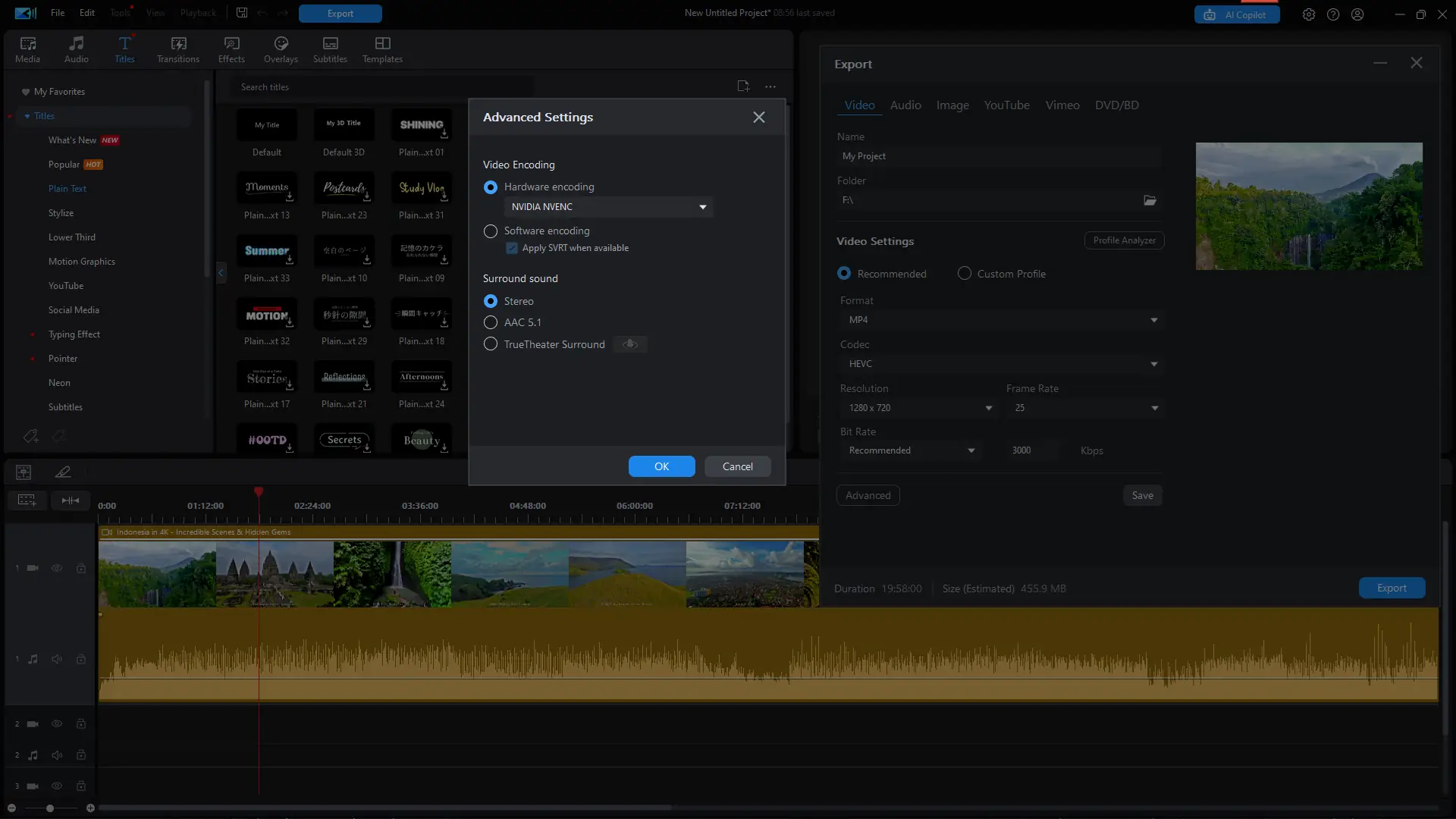Click the Profile Analyzer button
This screenshot has height=819, width=1456.
(x=1124, y=240)
